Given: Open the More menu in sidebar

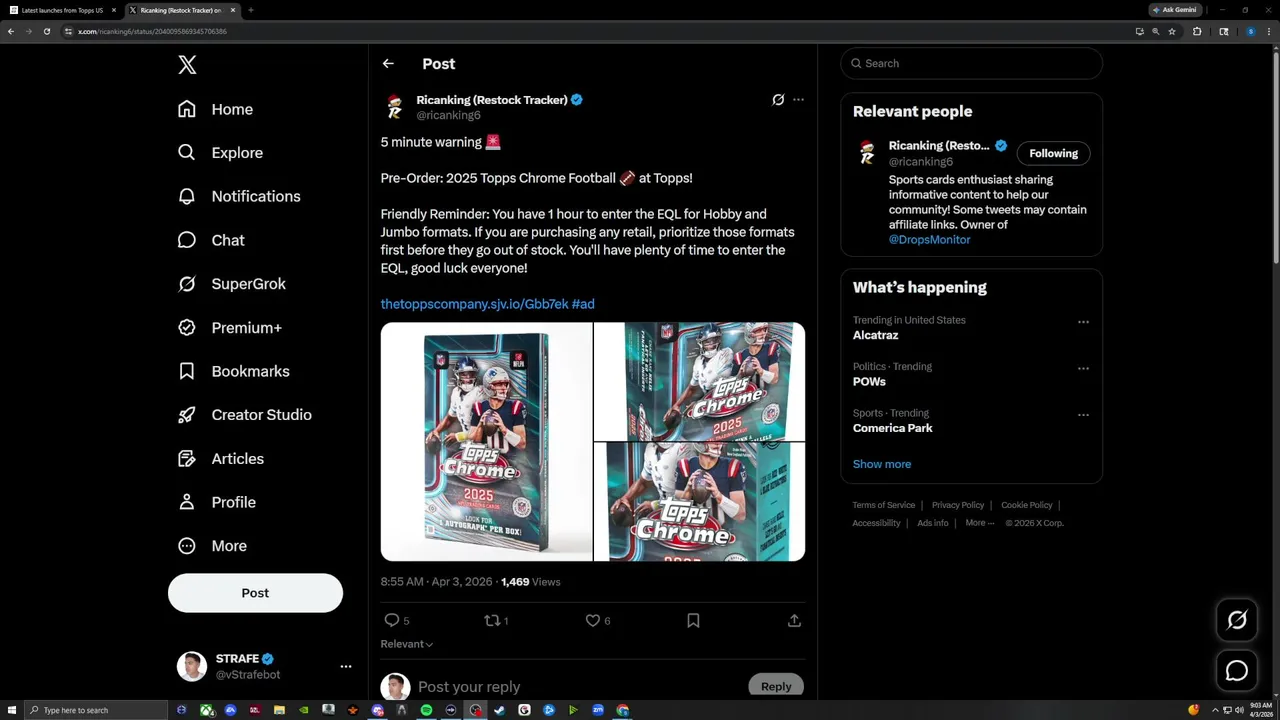Looking at the screenshot, I should (212, 546).
